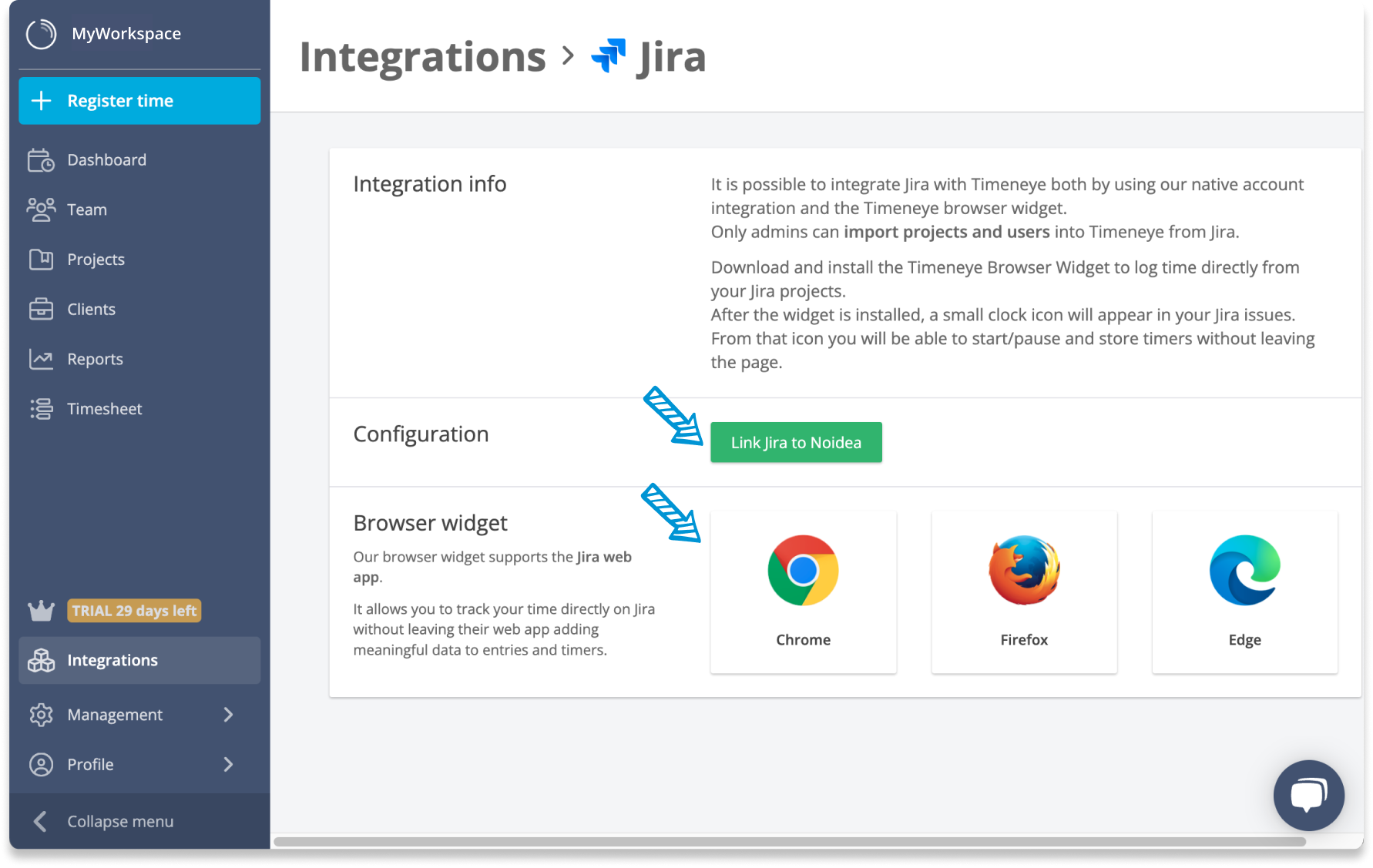
Task: Click the Integrations cubes icon
Action: click(41, 661)
